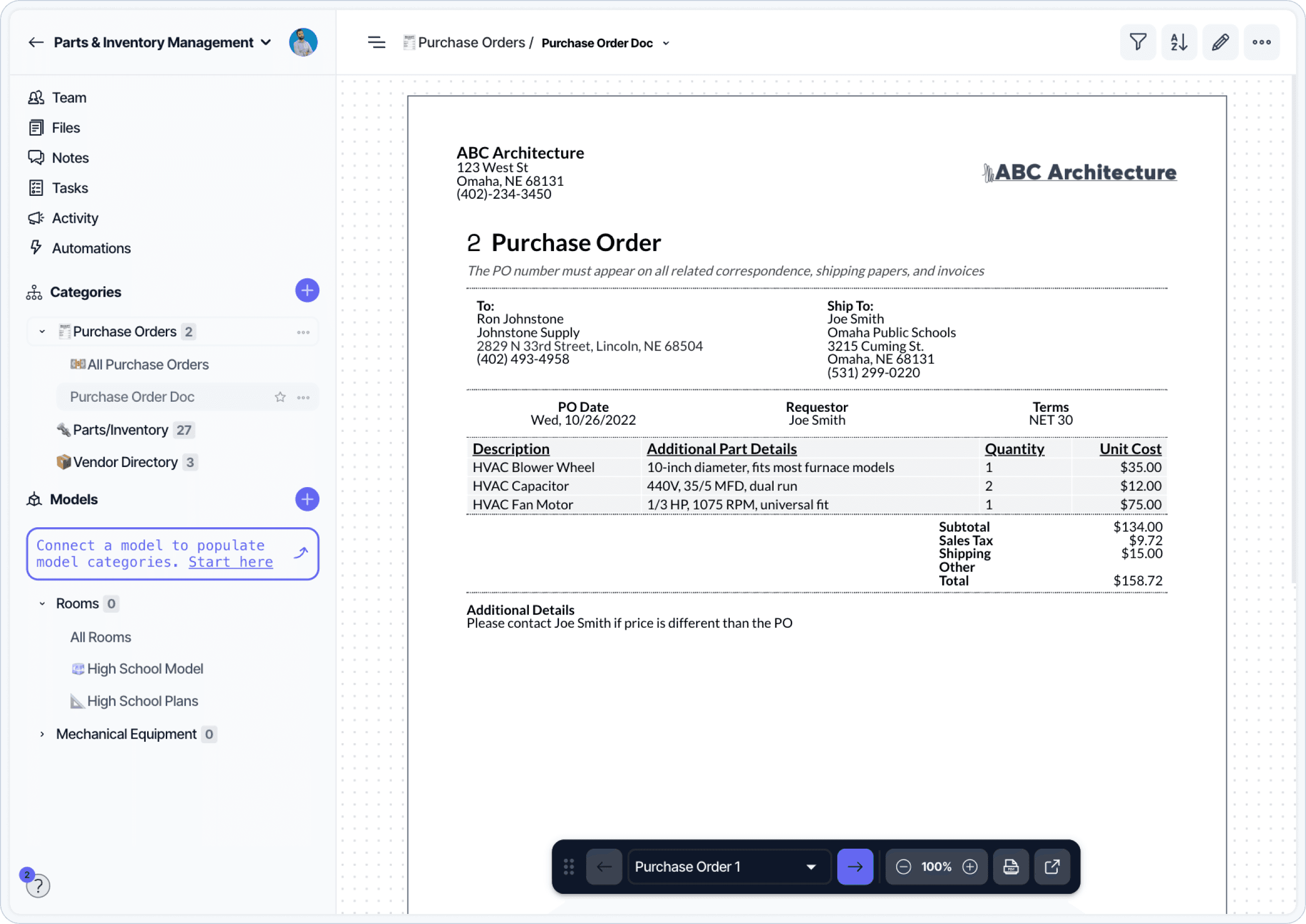The height and width of the screenshot is (924, 1306).
Task: Select the High School Model item
Action: [x=145, y=668]
